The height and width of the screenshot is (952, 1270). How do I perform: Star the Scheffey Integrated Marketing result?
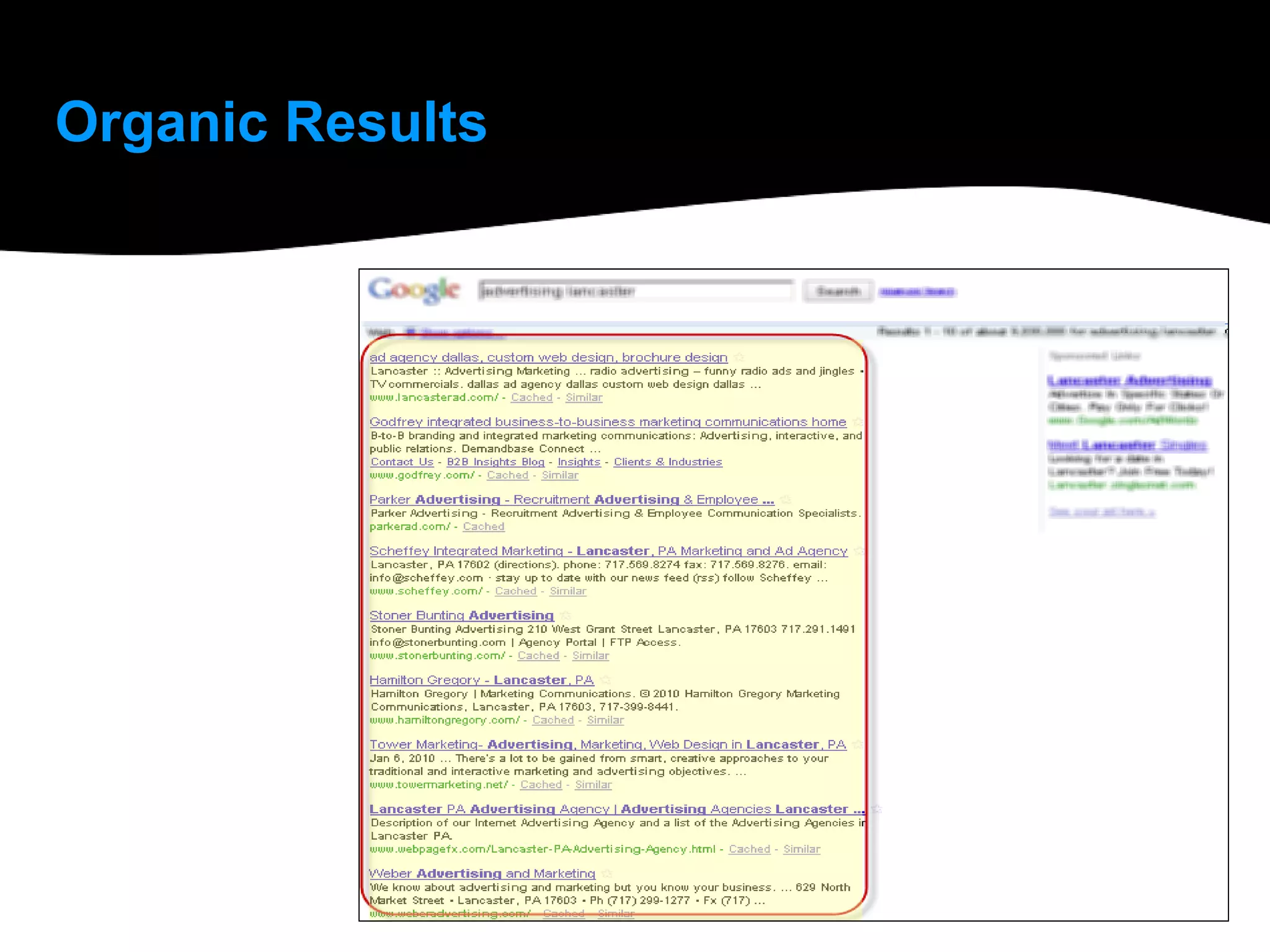tap(859, 551)
